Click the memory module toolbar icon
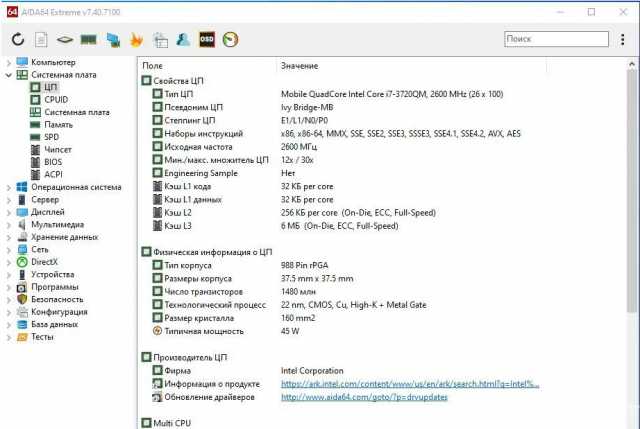640x429 pixels. [x=89, y=40]
